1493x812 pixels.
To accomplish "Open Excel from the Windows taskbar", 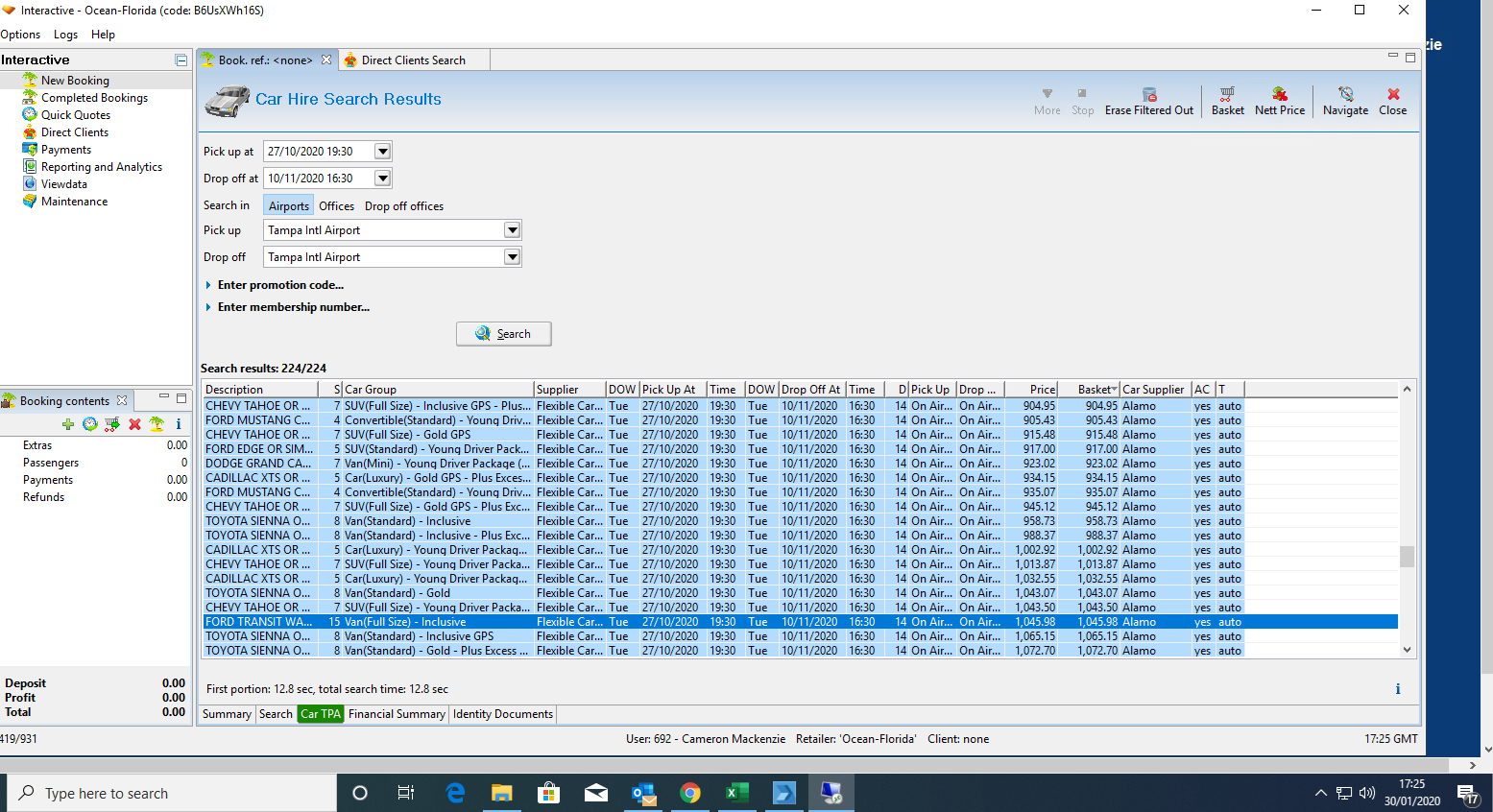I will click(736, 793).
